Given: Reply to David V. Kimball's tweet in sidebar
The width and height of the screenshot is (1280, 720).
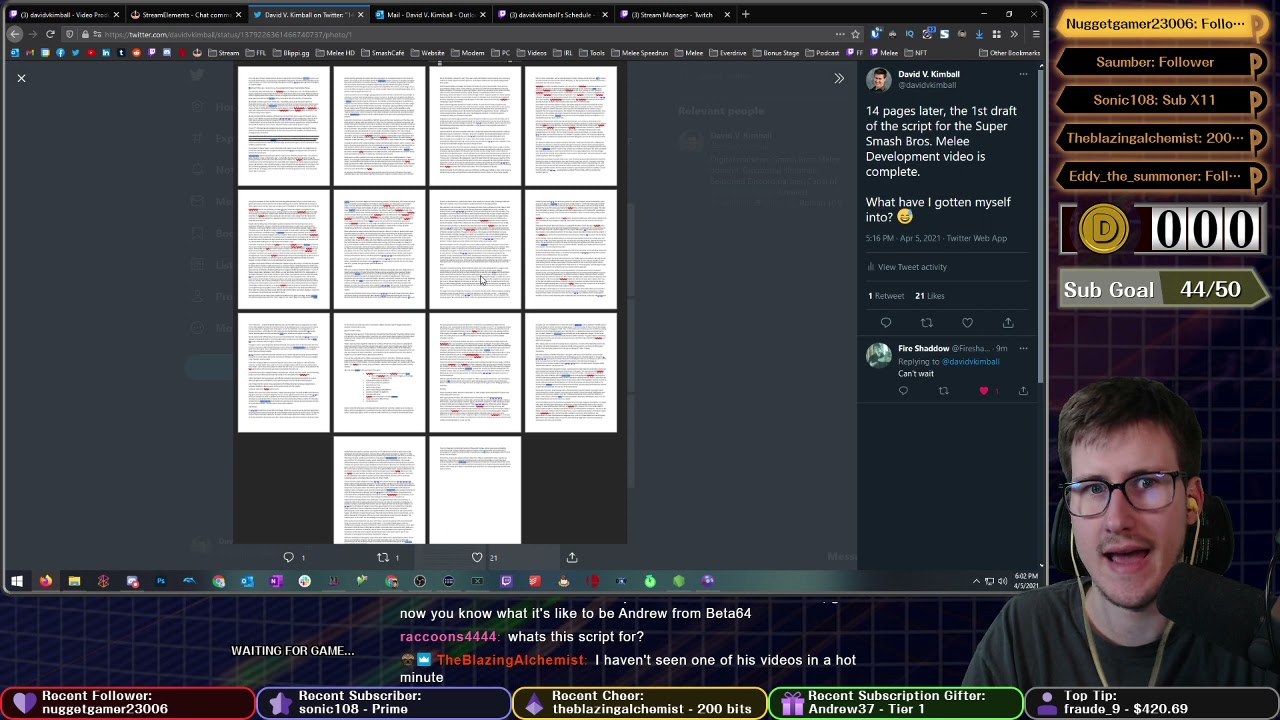Looking at the screenshot, I should pyautogui.click(x=886, y=323).
